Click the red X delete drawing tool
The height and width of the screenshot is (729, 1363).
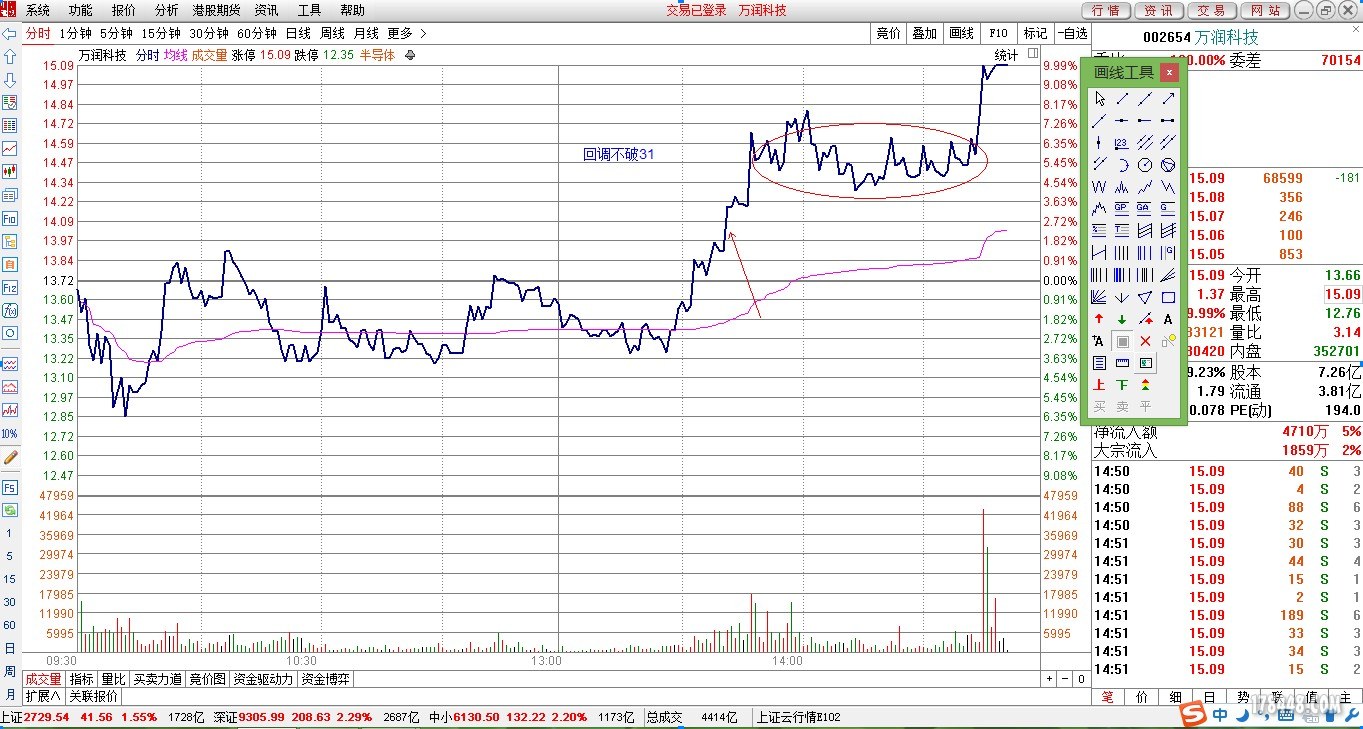tap(1145, 341)
